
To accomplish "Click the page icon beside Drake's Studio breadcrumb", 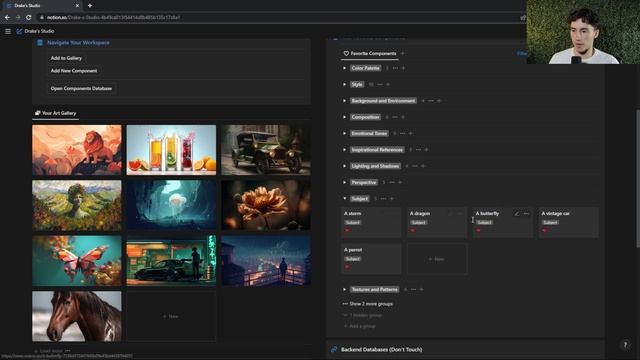I will click(x=19, y=31).
